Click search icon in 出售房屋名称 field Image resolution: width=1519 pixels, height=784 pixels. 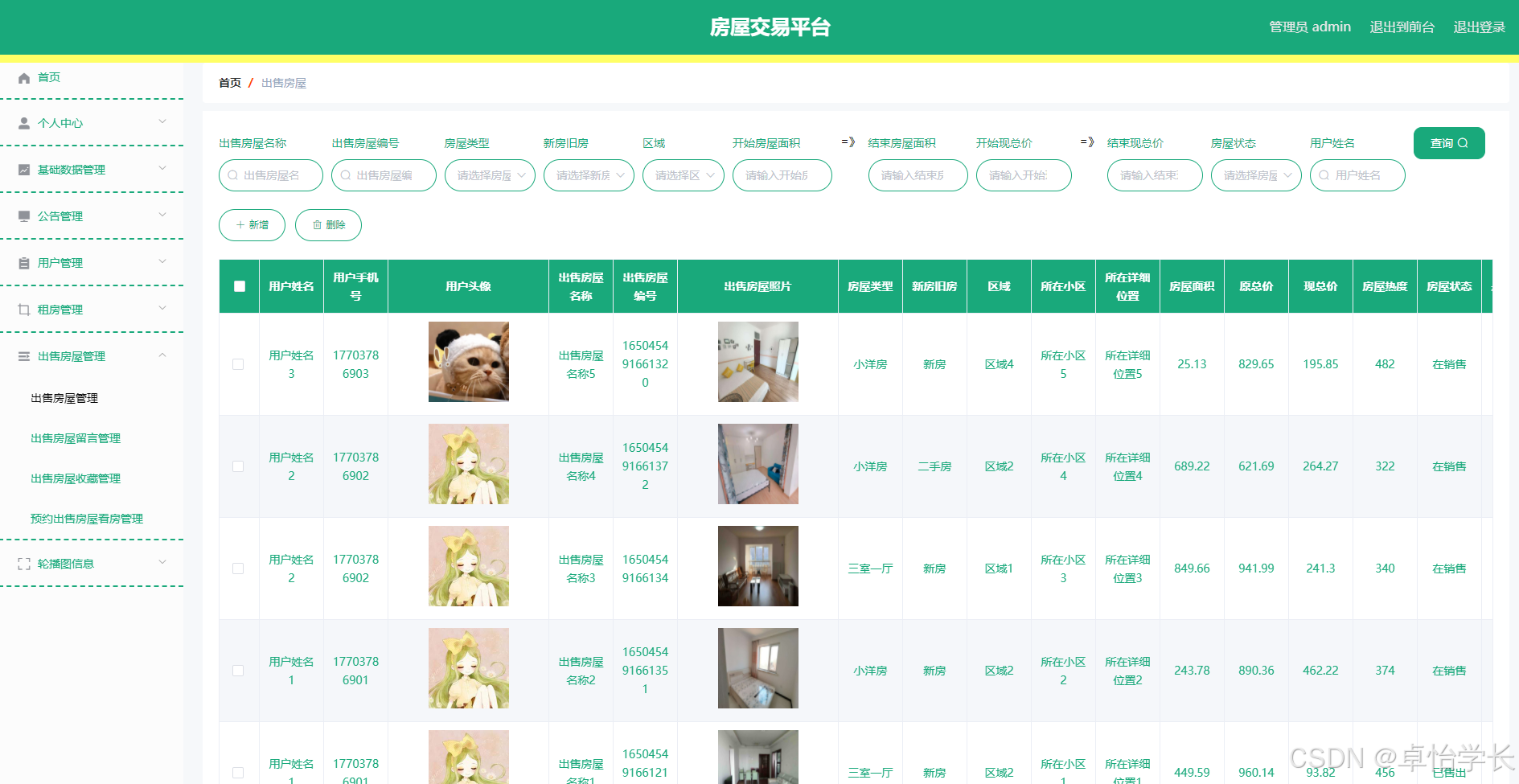pos(232,175)
